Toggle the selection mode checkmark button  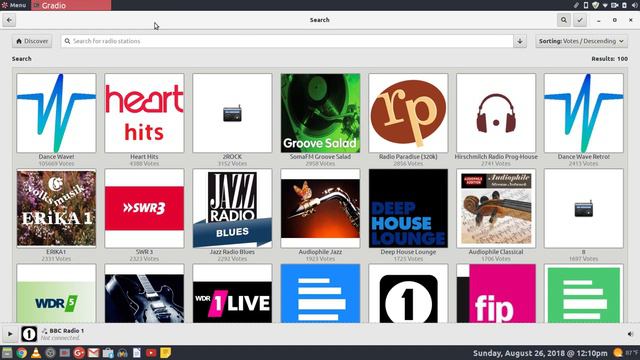coord(580,20)
